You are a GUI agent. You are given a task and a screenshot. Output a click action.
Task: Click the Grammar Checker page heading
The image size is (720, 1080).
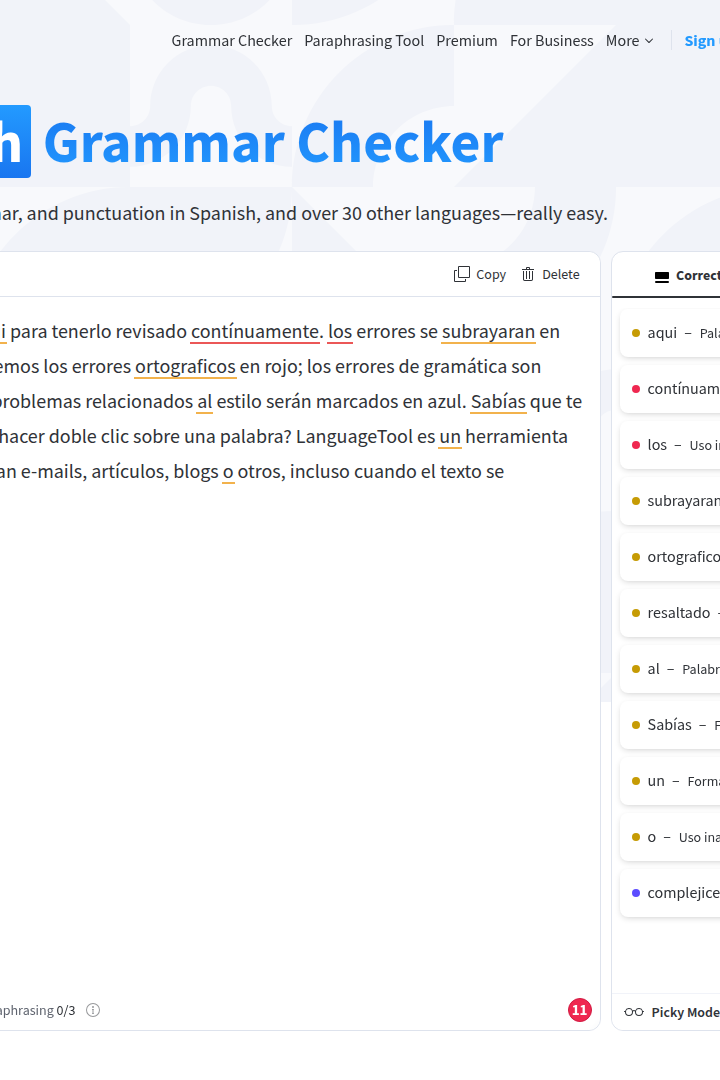[x=274, y=143]
